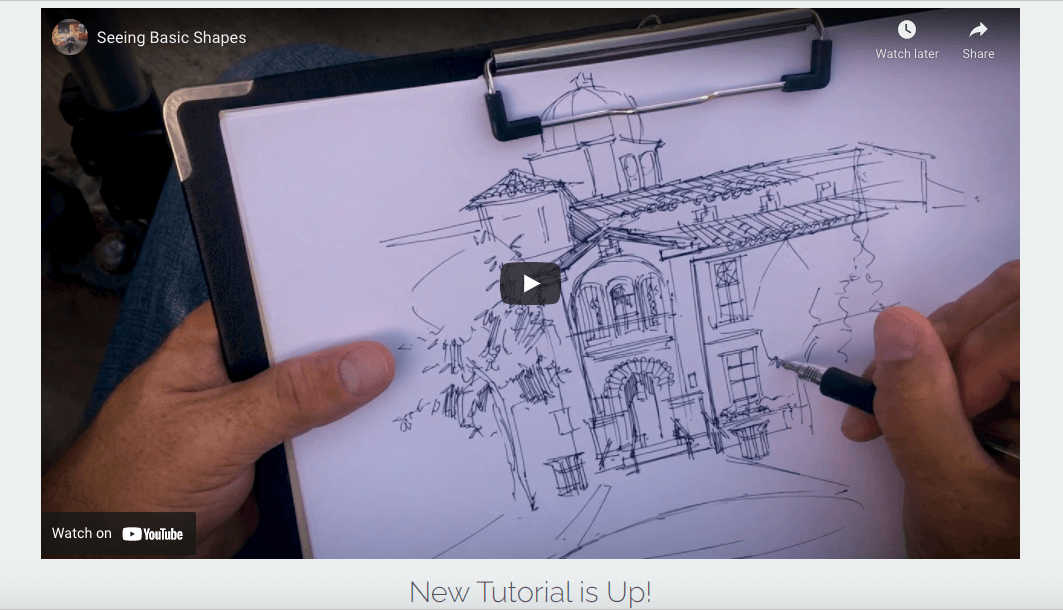Play the Seeing Basic Shapes video
This screenshot has height=610, width=1063.
click(x=530, y=283)
